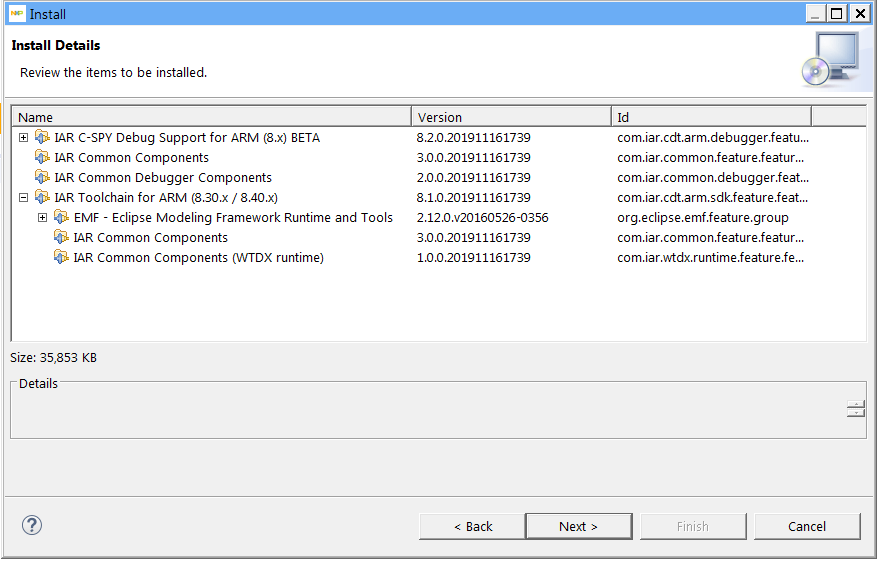The width and height of the screenshot is (877, 563).
Task: Maximize the Install dialog window
Action: tap(837, 13)
